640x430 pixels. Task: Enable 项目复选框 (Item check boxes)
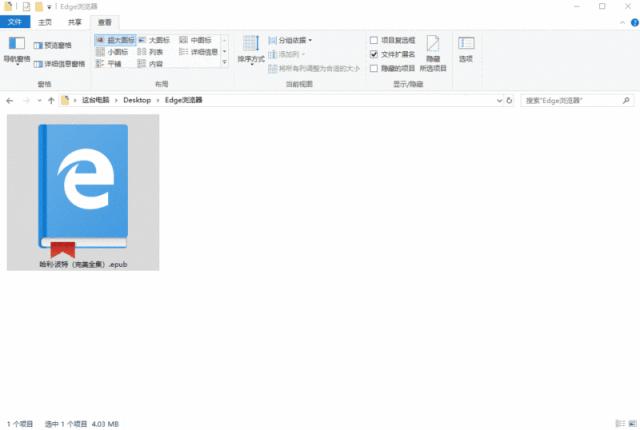373,40
